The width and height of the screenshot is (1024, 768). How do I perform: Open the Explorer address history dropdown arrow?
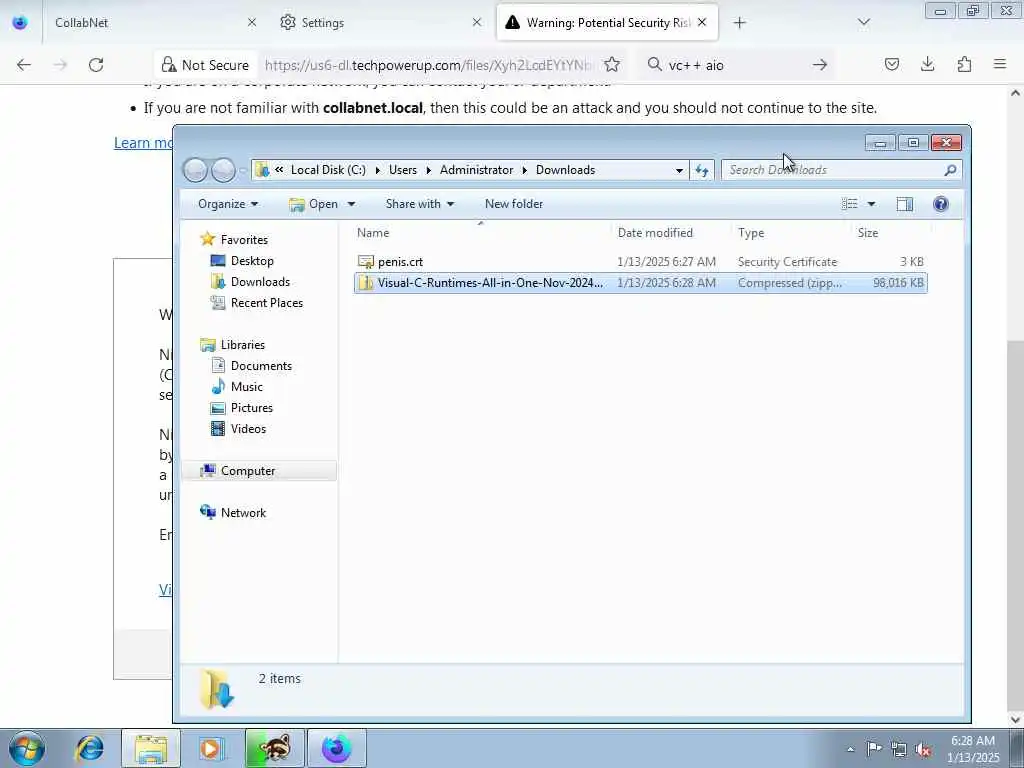679,170
